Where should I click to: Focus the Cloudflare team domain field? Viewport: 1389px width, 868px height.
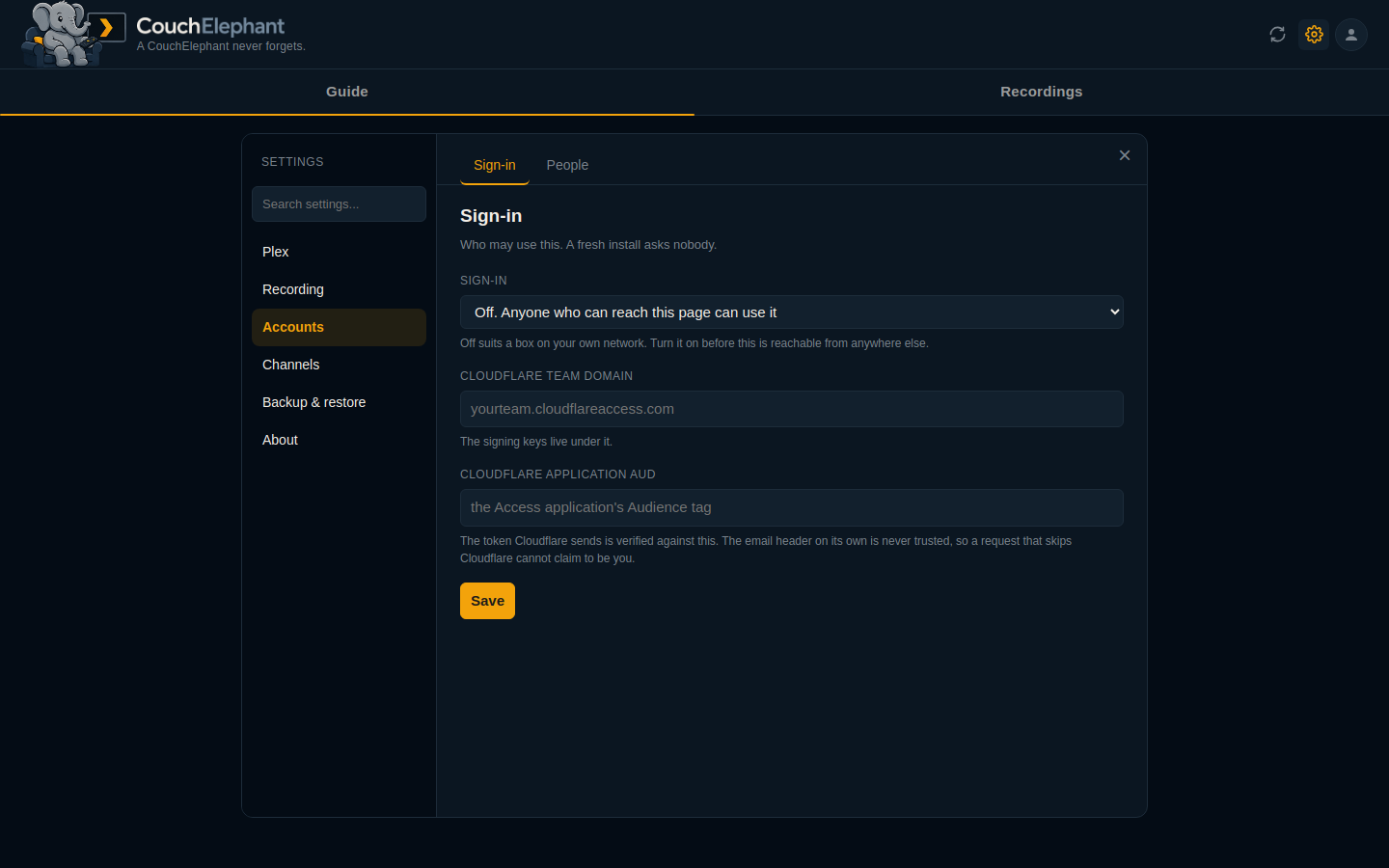[x=792, y=409]
